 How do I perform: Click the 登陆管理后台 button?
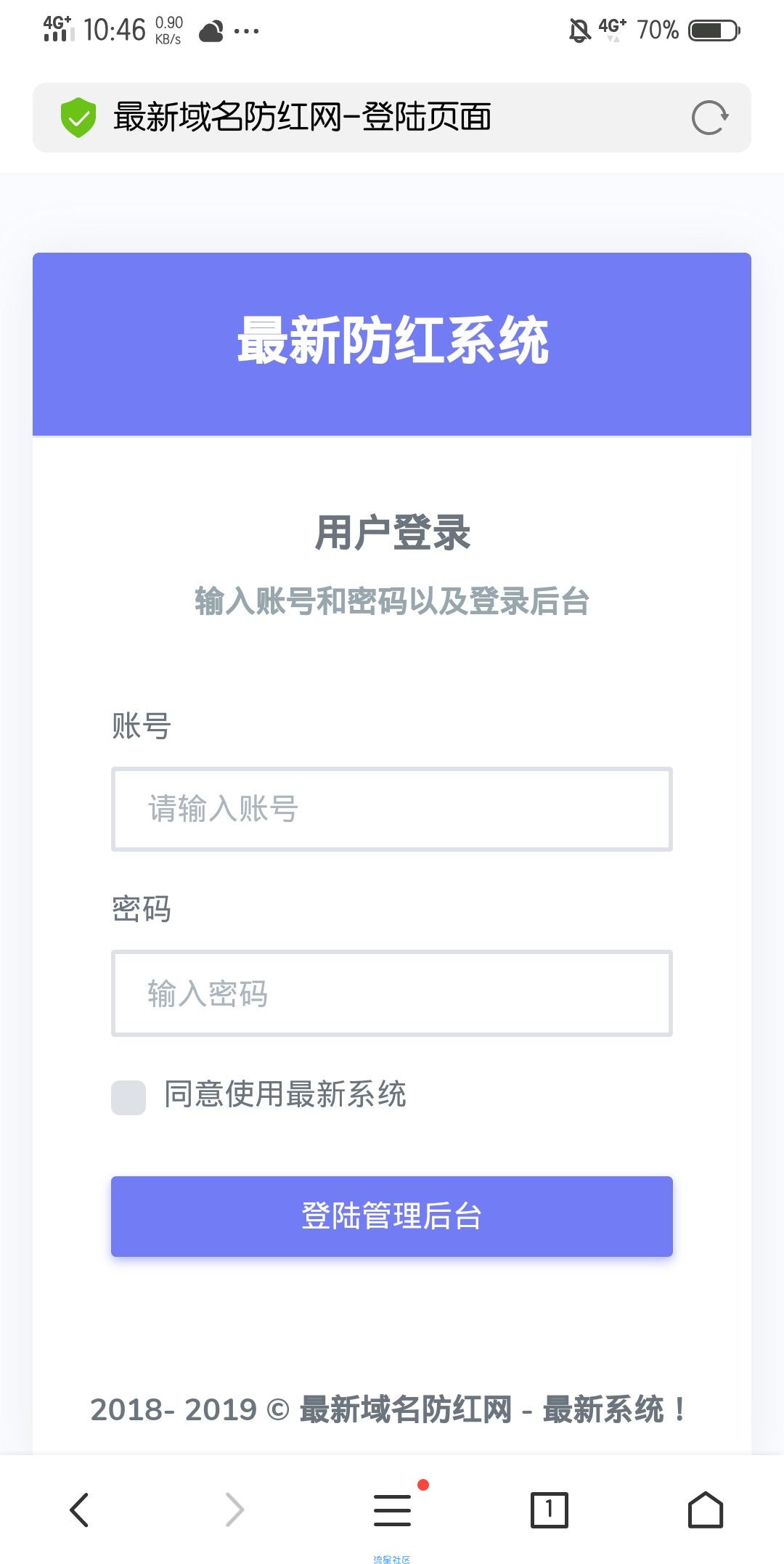(392, 1216)
